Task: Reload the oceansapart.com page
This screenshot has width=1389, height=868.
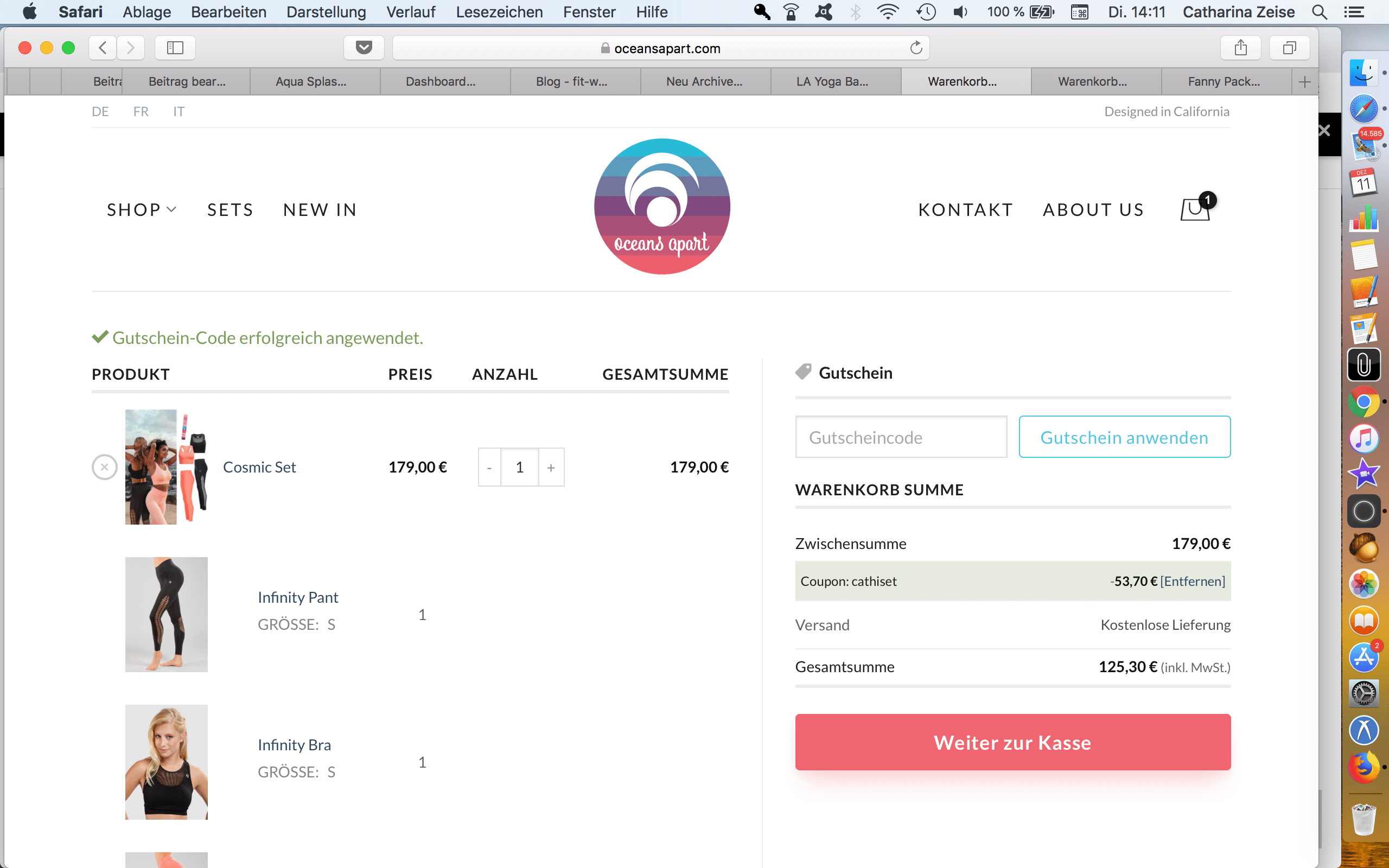Action: click(915, 48)
